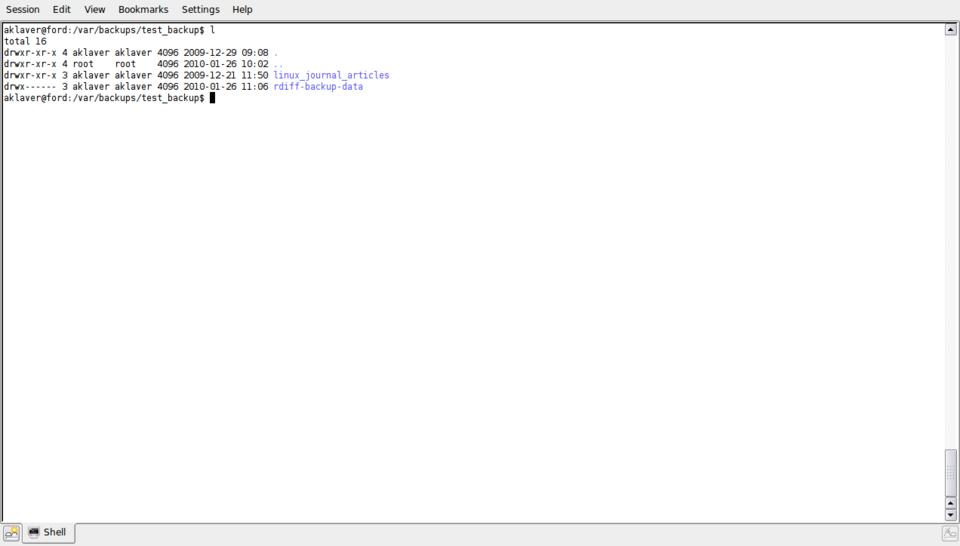This screenshot has height=546, width=960.
Task: Open the View menu
Action: coord(95,10)
